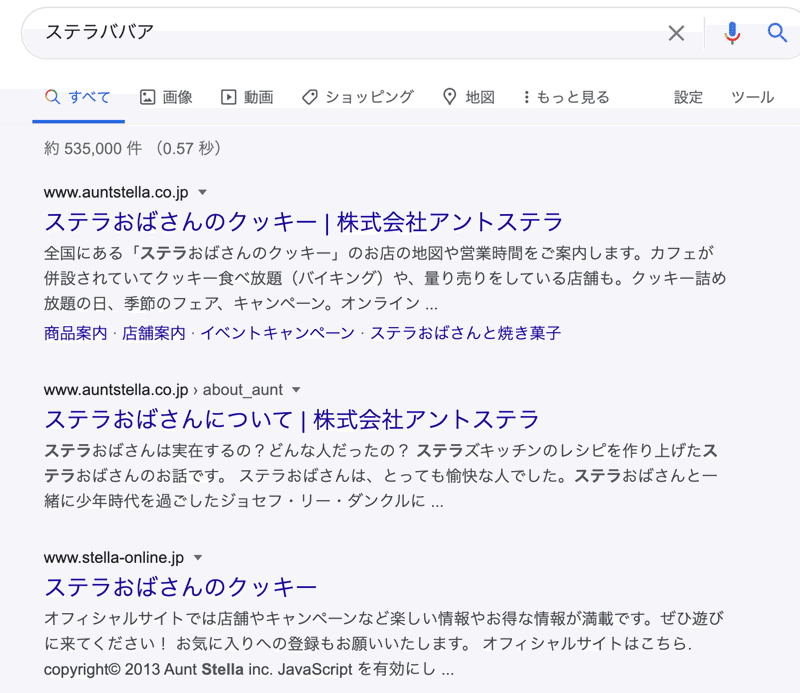The image size is (800, 693).
Task: Open the 地図 tab
Action: (x=468, y=97)
